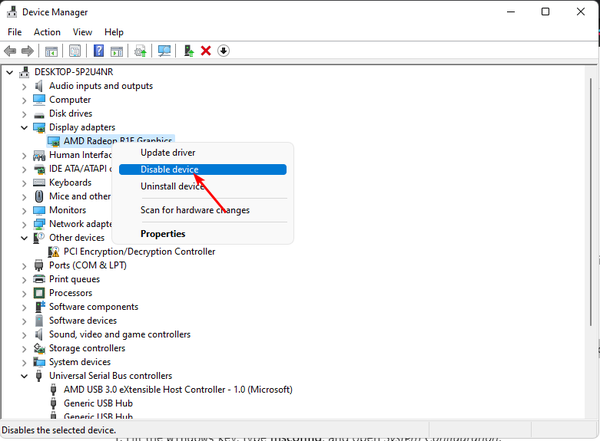Click the Storage controllers icon
600x441 pixels.
click(39, 348)
